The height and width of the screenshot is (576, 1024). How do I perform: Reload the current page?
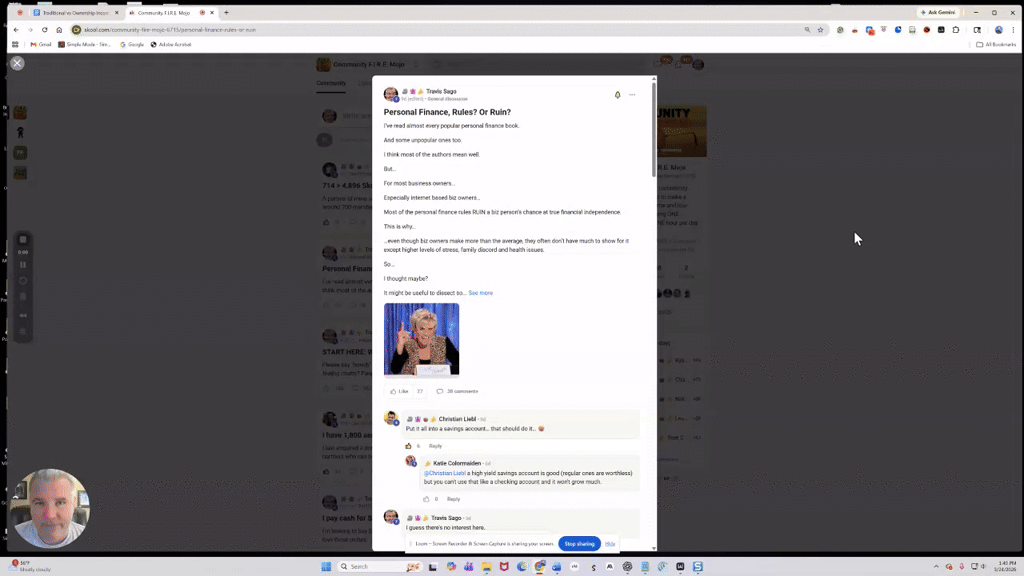coord(44,30)
